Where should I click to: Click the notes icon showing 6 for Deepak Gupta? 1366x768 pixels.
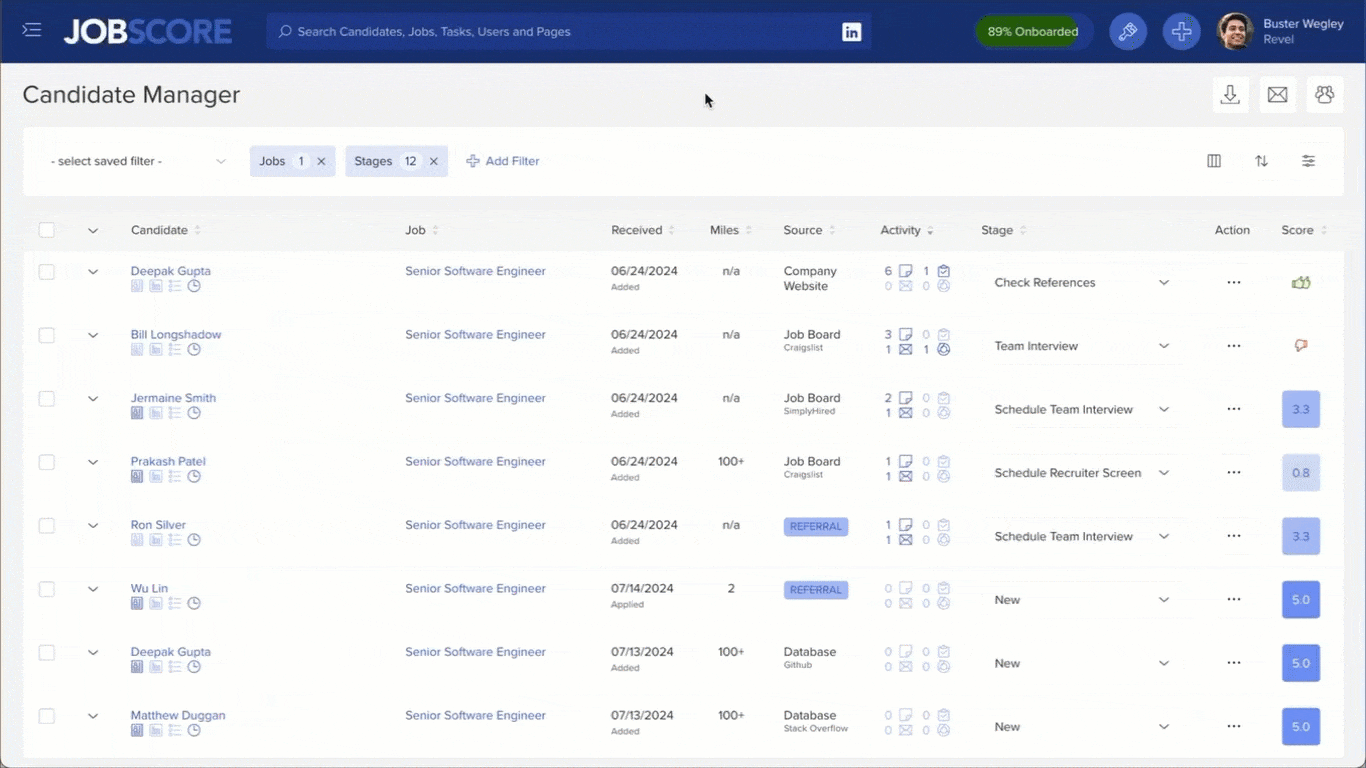(x=905, y=271)
